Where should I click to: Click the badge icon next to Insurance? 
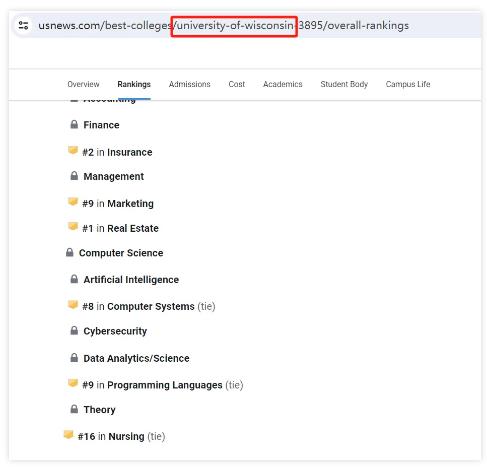[73, 150]
